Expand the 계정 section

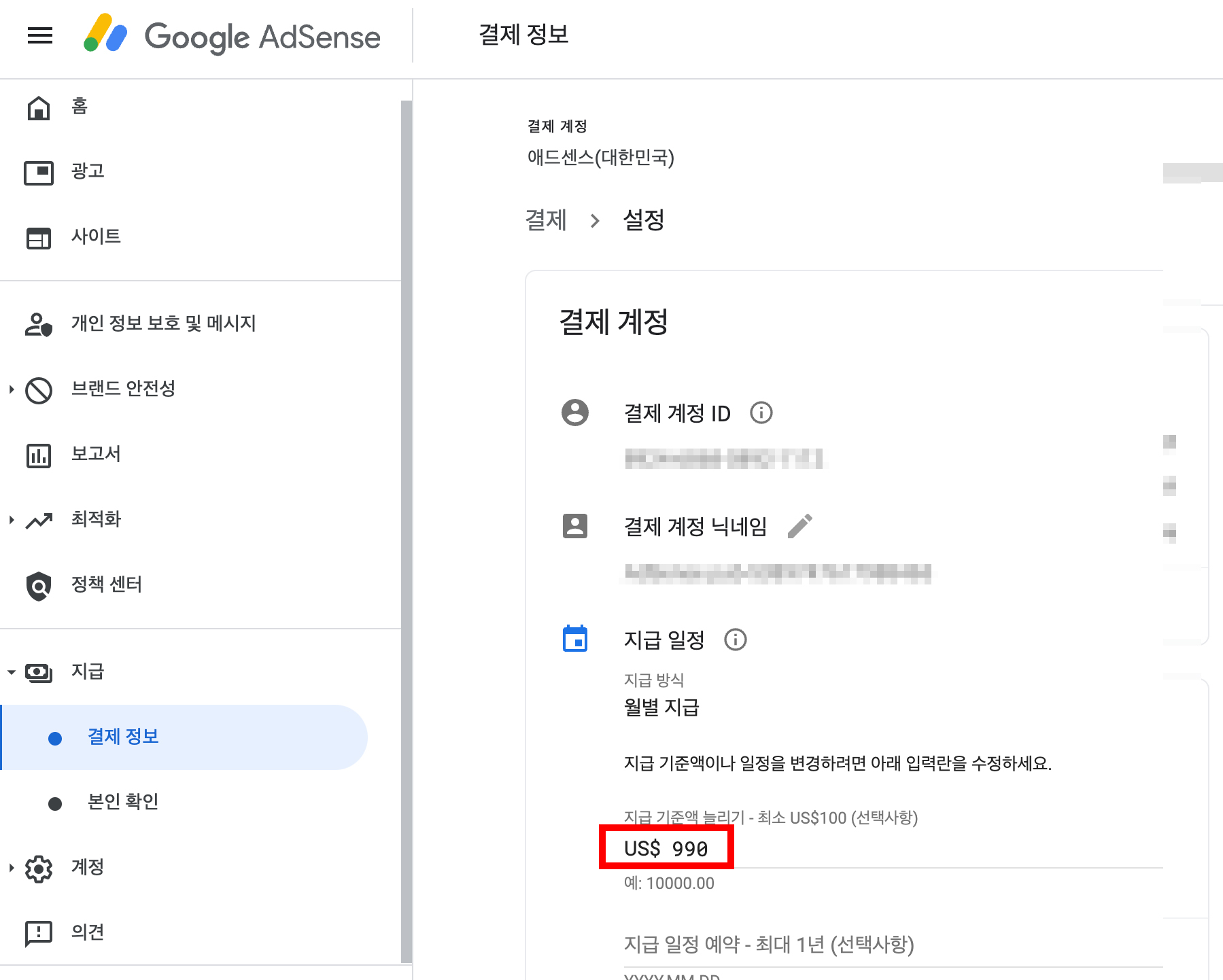pyautogui.click(x=11, y=867)
